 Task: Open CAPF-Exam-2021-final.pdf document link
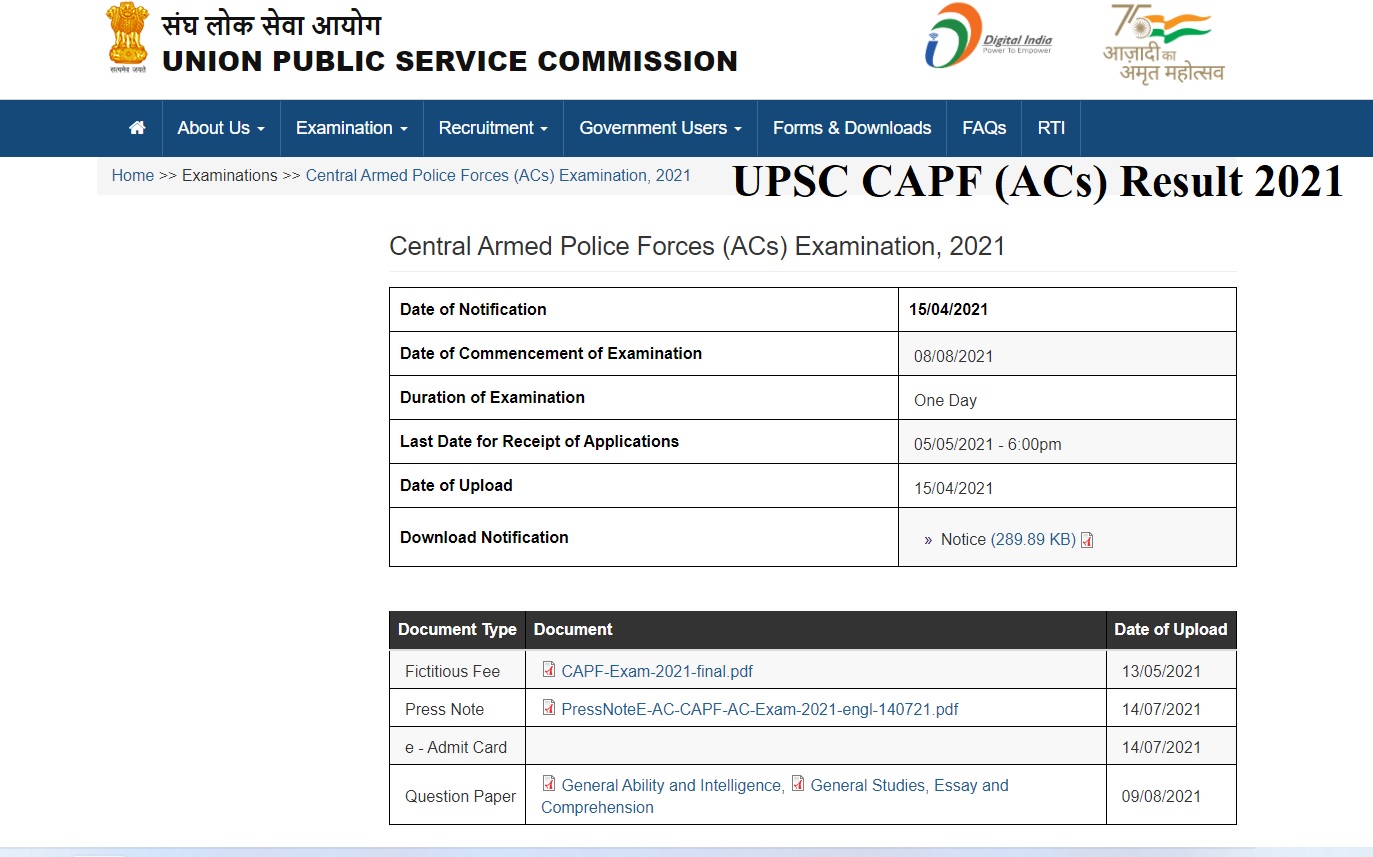tap(657, 672)
